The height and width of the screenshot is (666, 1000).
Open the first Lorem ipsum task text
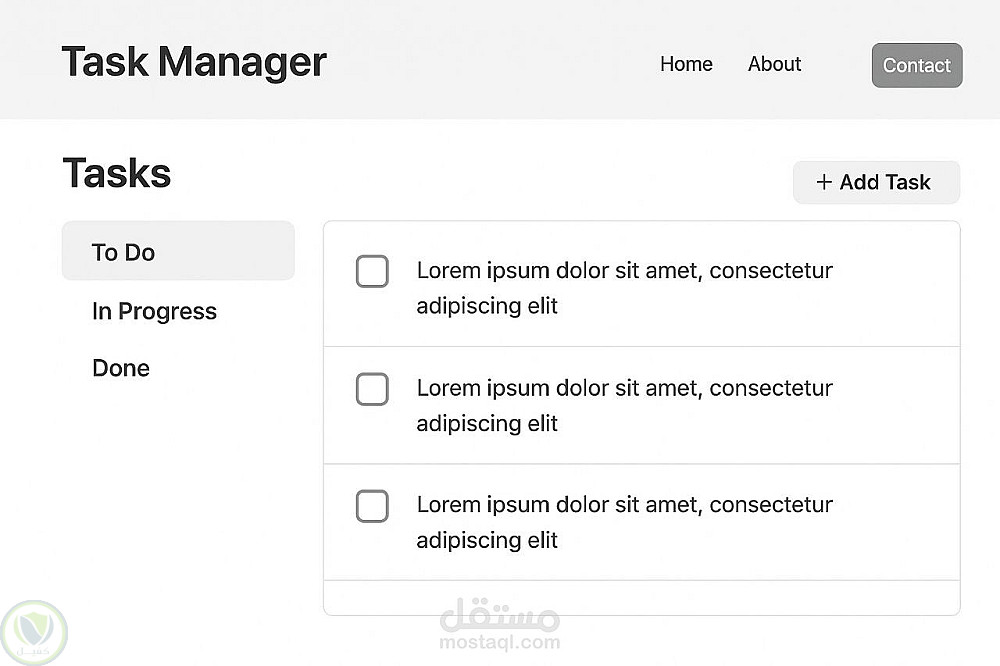pos(624,288)
